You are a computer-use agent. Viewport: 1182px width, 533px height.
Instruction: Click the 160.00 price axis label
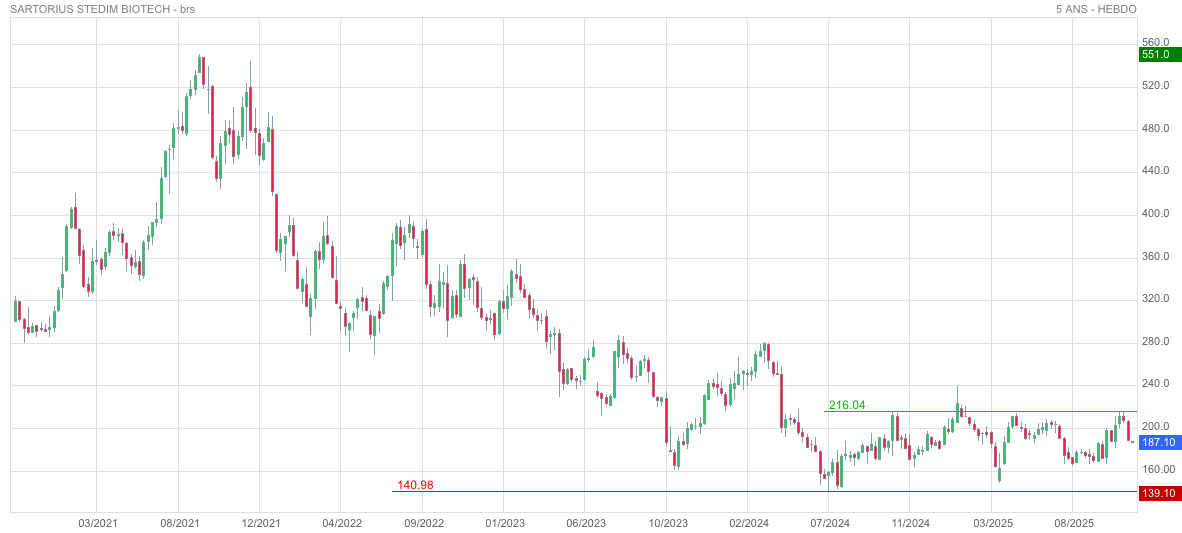point(1158,470)
